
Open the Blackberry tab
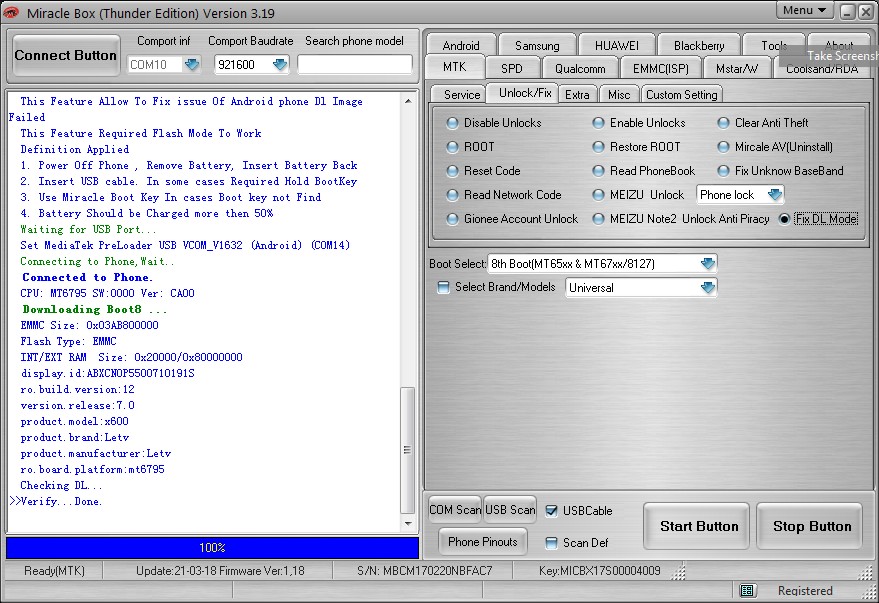tap(699, 45)
